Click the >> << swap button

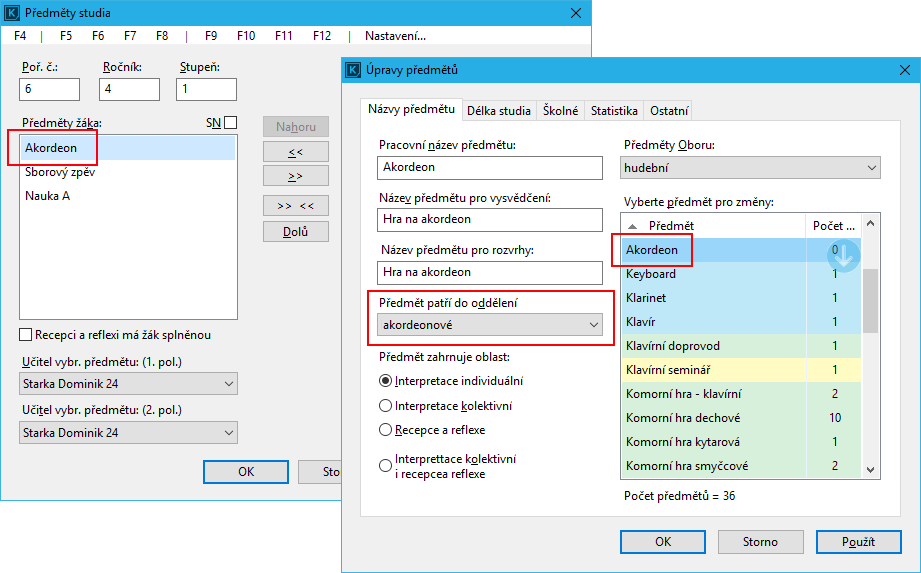pos(295,207)
